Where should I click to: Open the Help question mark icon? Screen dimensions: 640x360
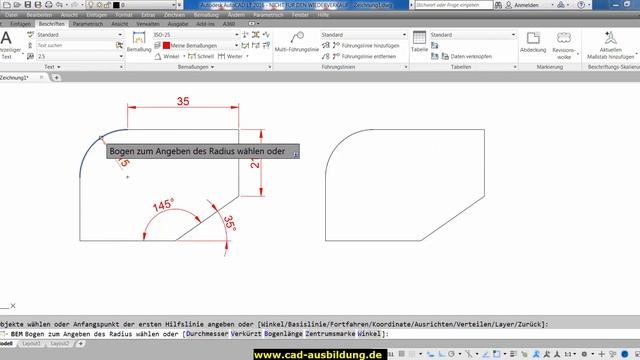point(581,5)
